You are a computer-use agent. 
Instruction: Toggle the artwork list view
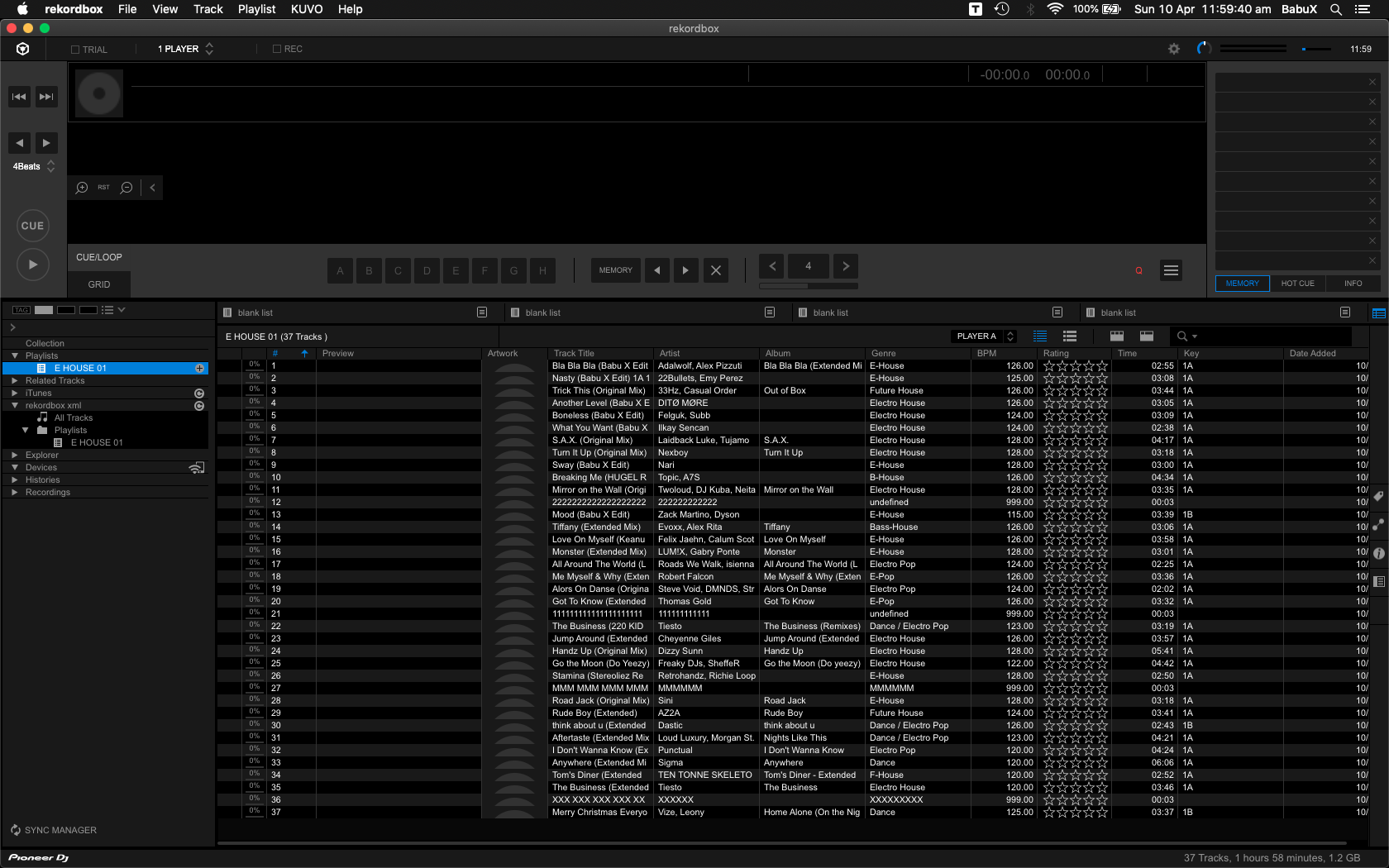[1069, 336]
